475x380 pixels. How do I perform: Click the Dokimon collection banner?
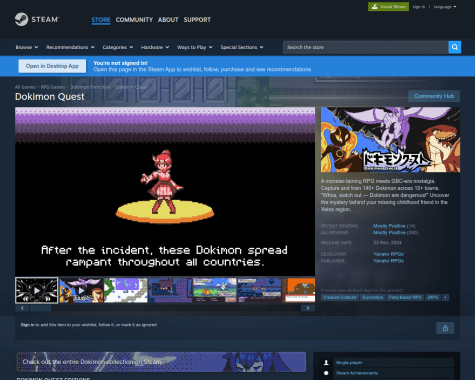[161, 362]
